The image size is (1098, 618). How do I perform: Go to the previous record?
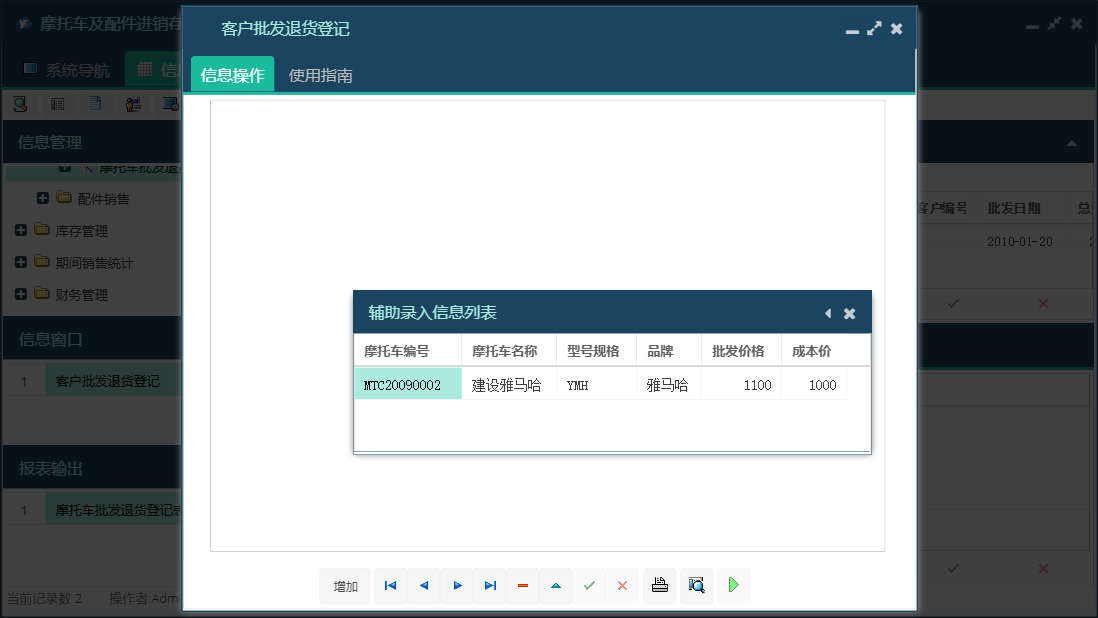[x=423, y=586]
